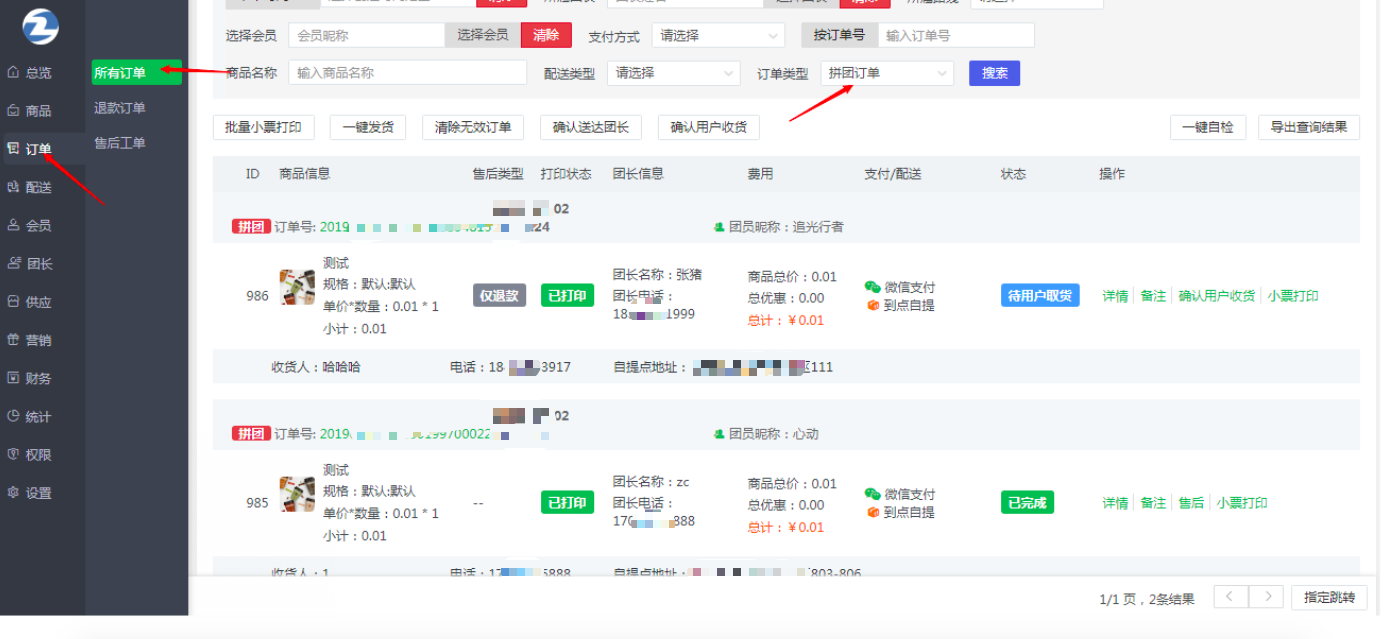This screenshot has height=639, width=1387.
Task: Click the 输入订单号 order number field
Action: (x=956, y=35)
